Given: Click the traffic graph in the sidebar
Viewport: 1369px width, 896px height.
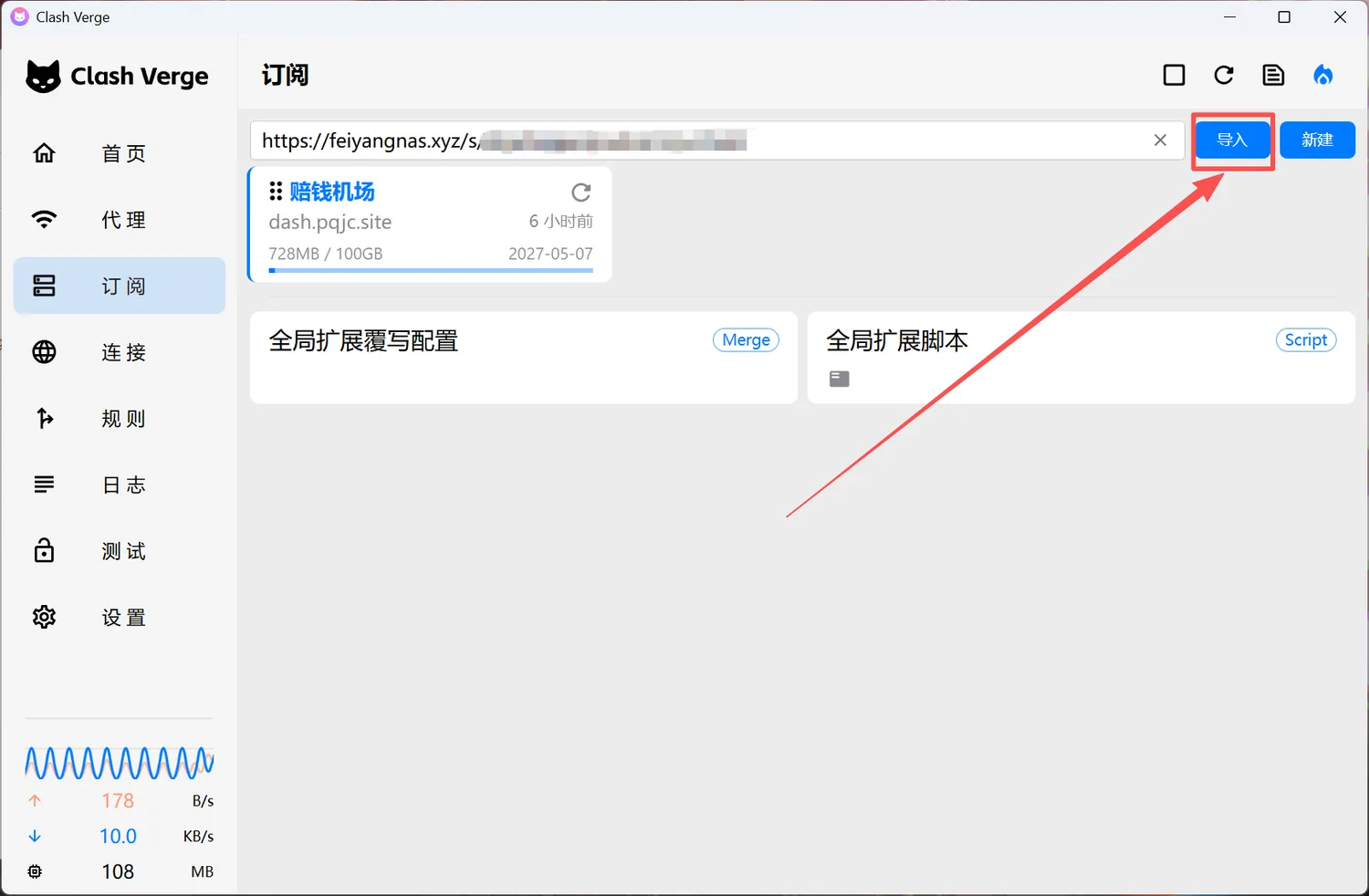Looking at the screenshot, I should (x=120, y=764).
